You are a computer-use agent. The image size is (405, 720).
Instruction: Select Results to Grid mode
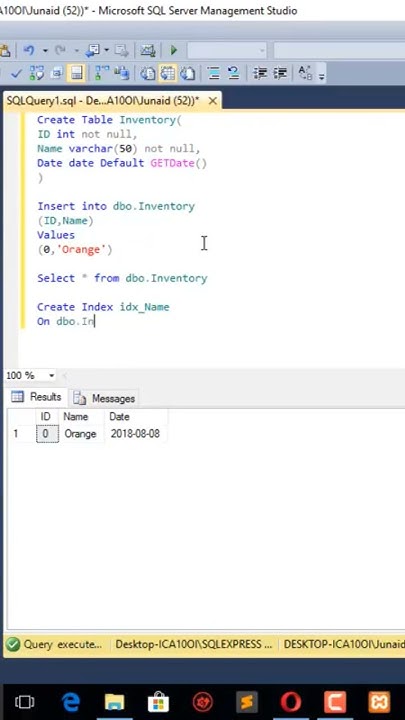pos(168,73)
